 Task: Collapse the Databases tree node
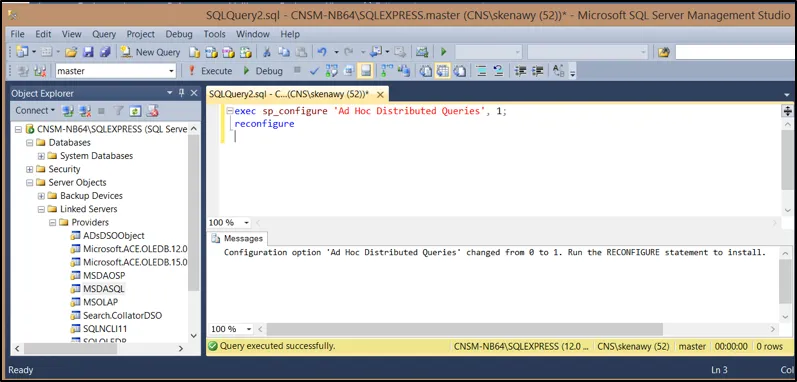[x=29, y=143]
